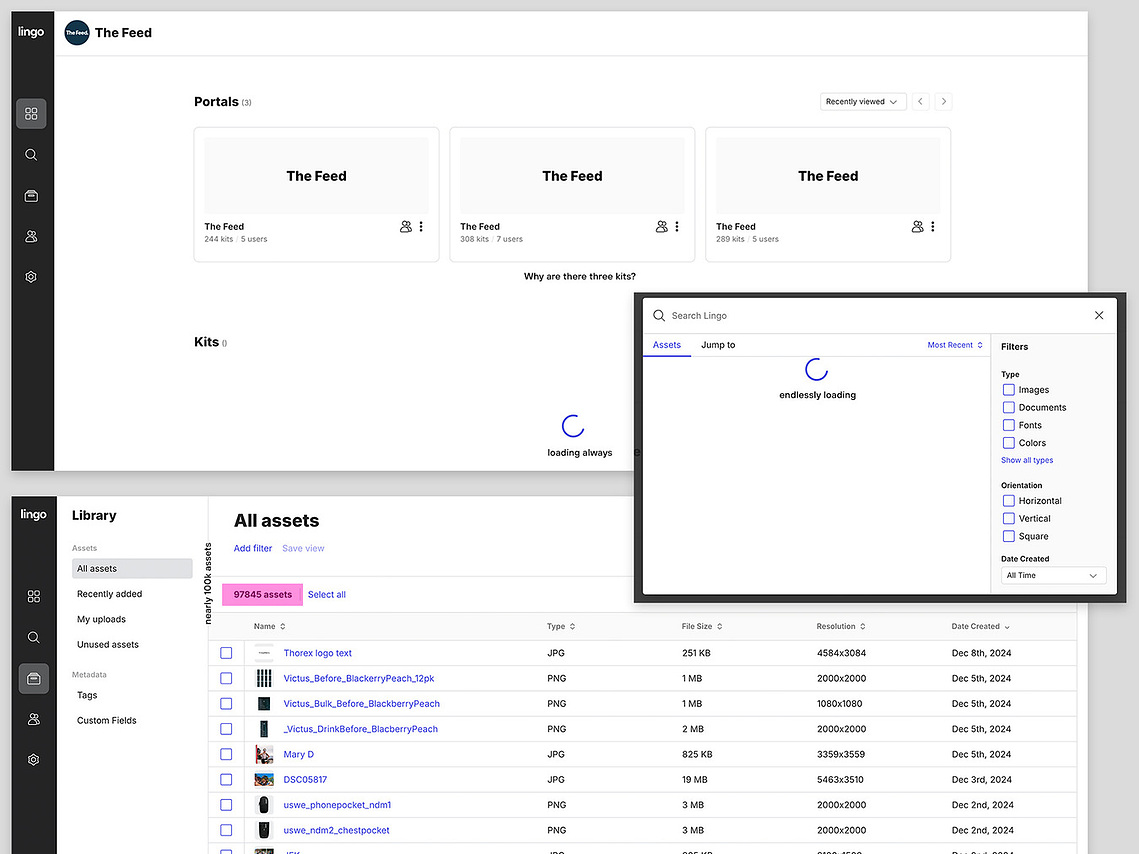This screenshot has width=1139, height=854.
Task: Select My uploads in Library sidebar
Action: (x=102, y=619)
